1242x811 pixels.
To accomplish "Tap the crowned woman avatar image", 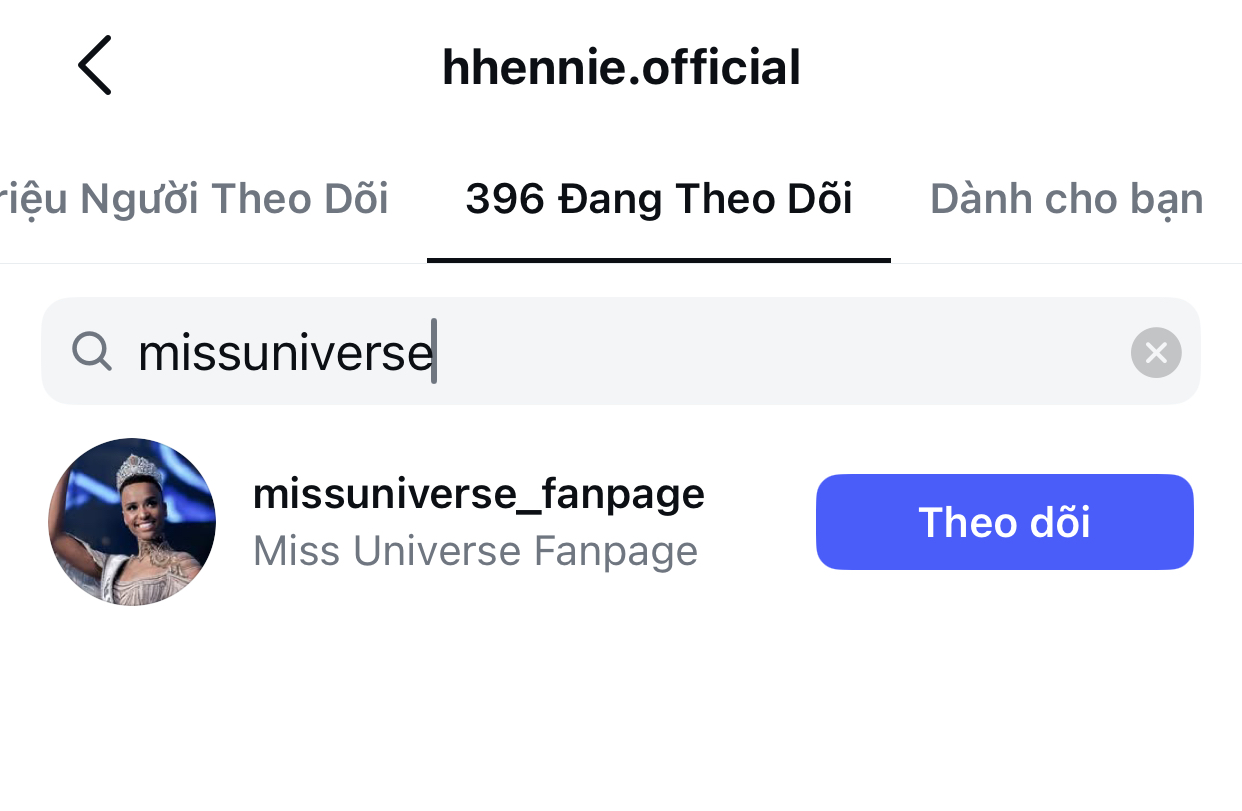I will (132, 522).
